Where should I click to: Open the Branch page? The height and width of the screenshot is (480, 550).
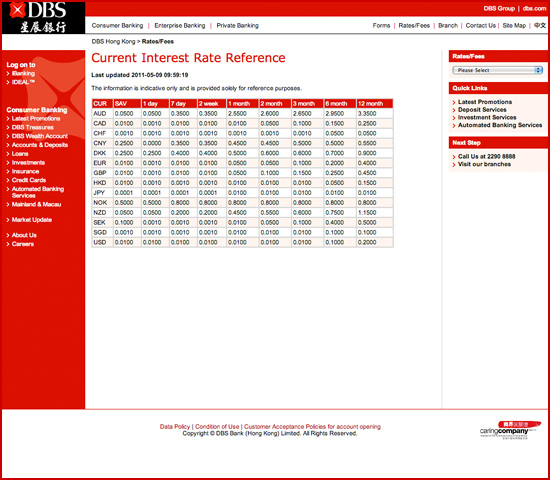tap(448, 26)
